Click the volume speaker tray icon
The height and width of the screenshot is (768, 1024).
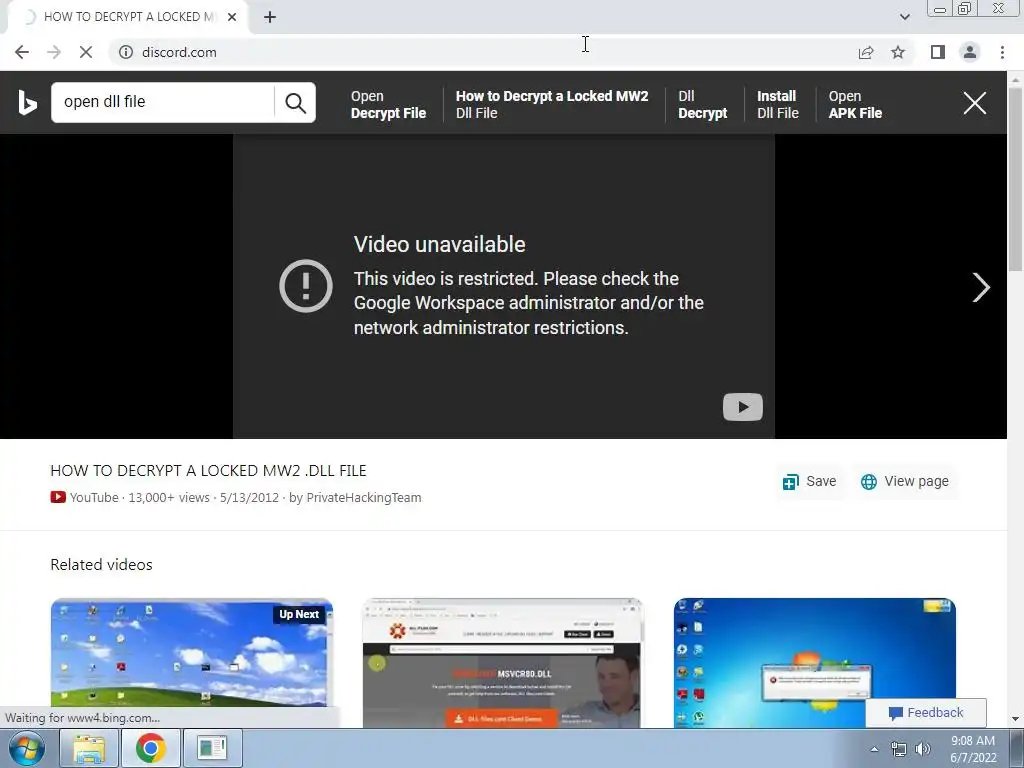pyautogui.click(x=923, y=749)
